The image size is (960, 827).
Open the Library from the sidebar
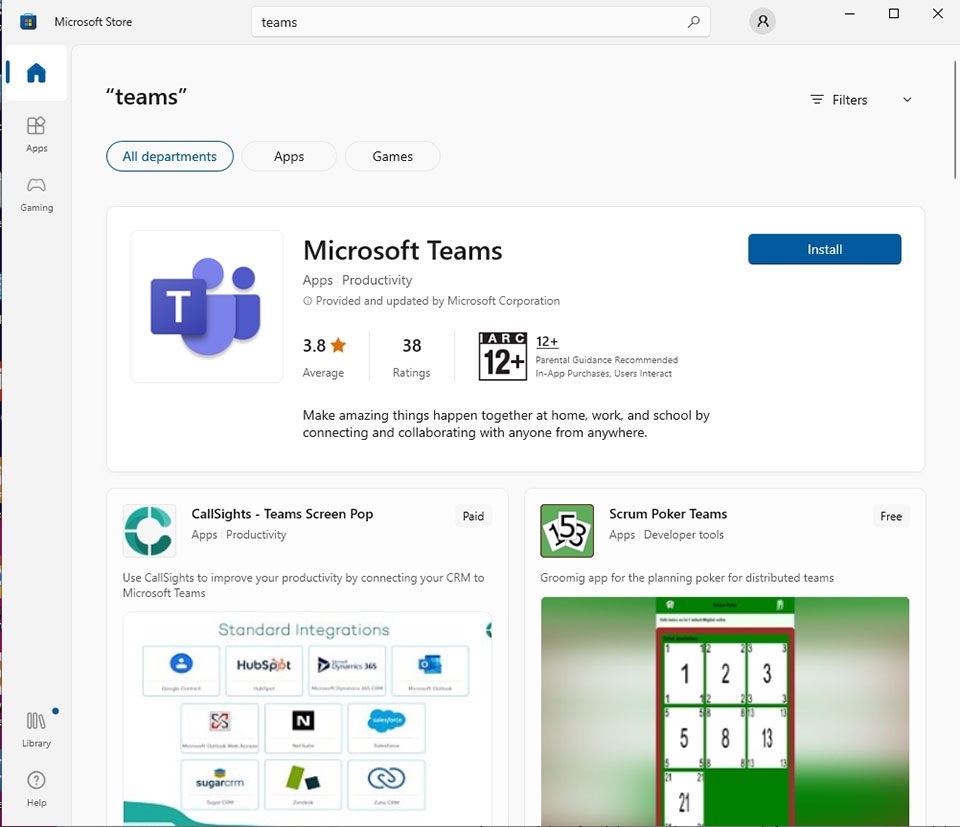pos(36,728)
